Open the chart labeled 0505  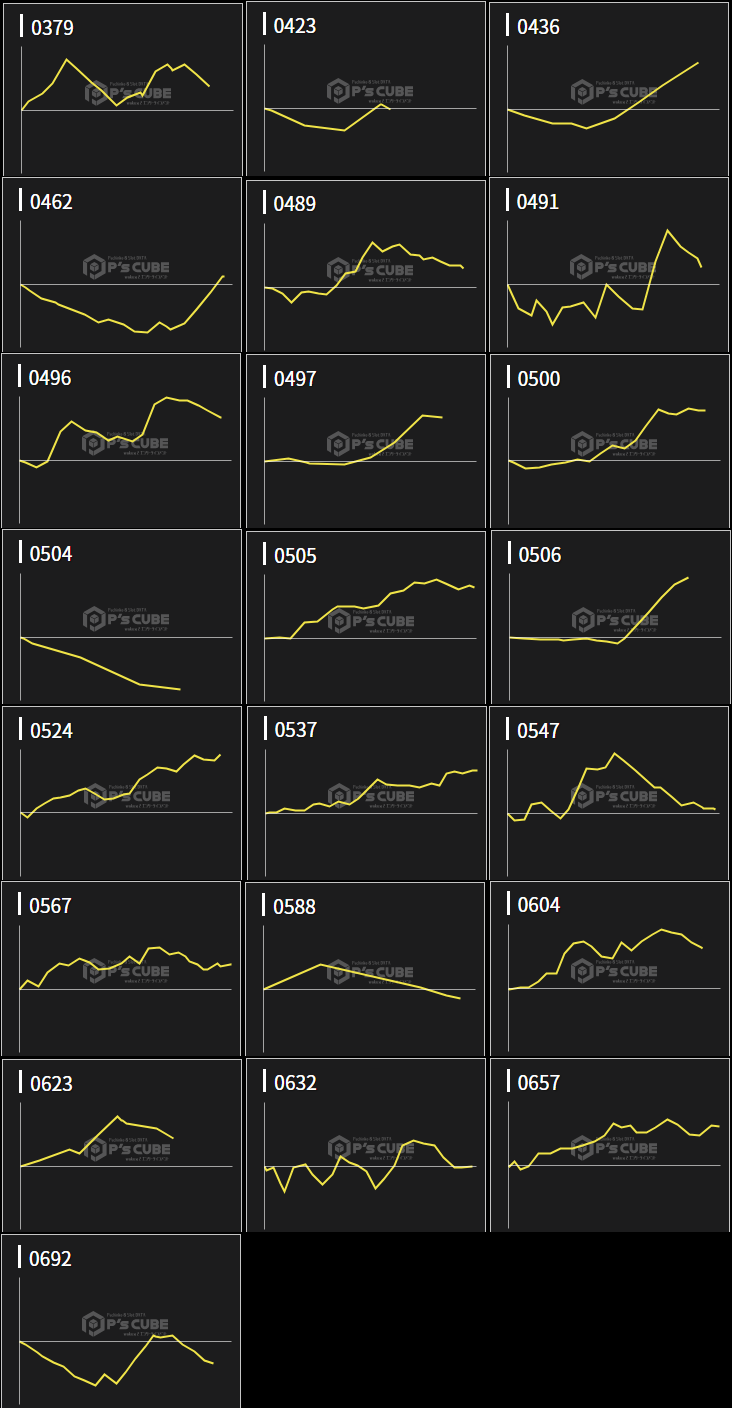point(366,618)
